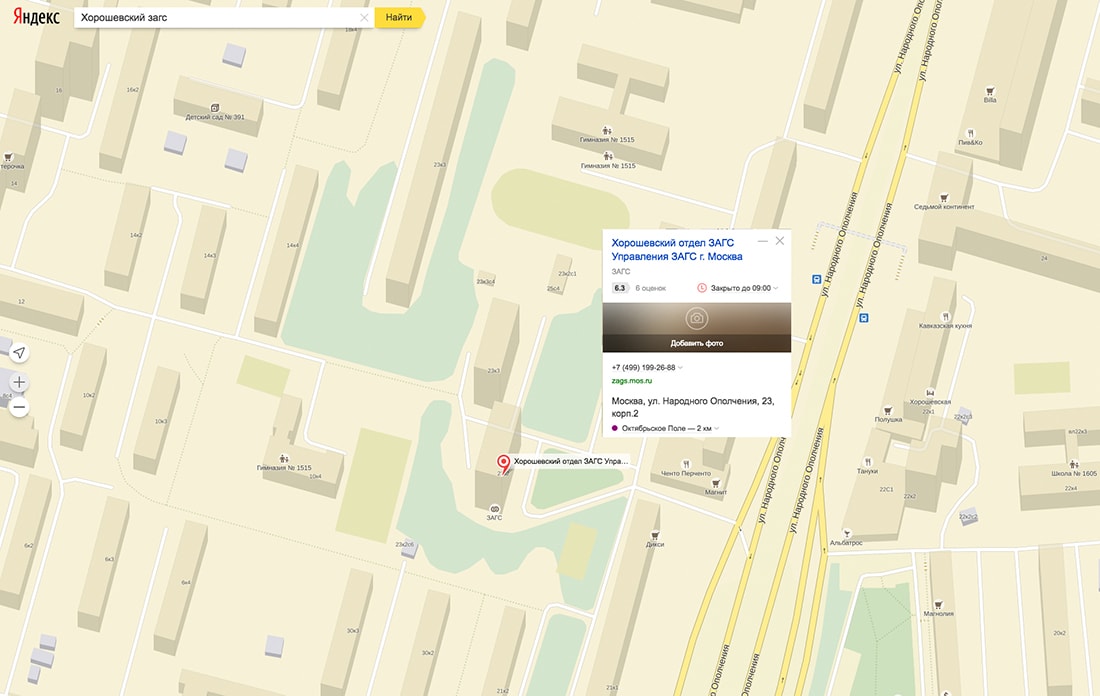Viewport: 1100px width, 696px height.
Task: Click building number 30к3
Action: coord(352,631)
